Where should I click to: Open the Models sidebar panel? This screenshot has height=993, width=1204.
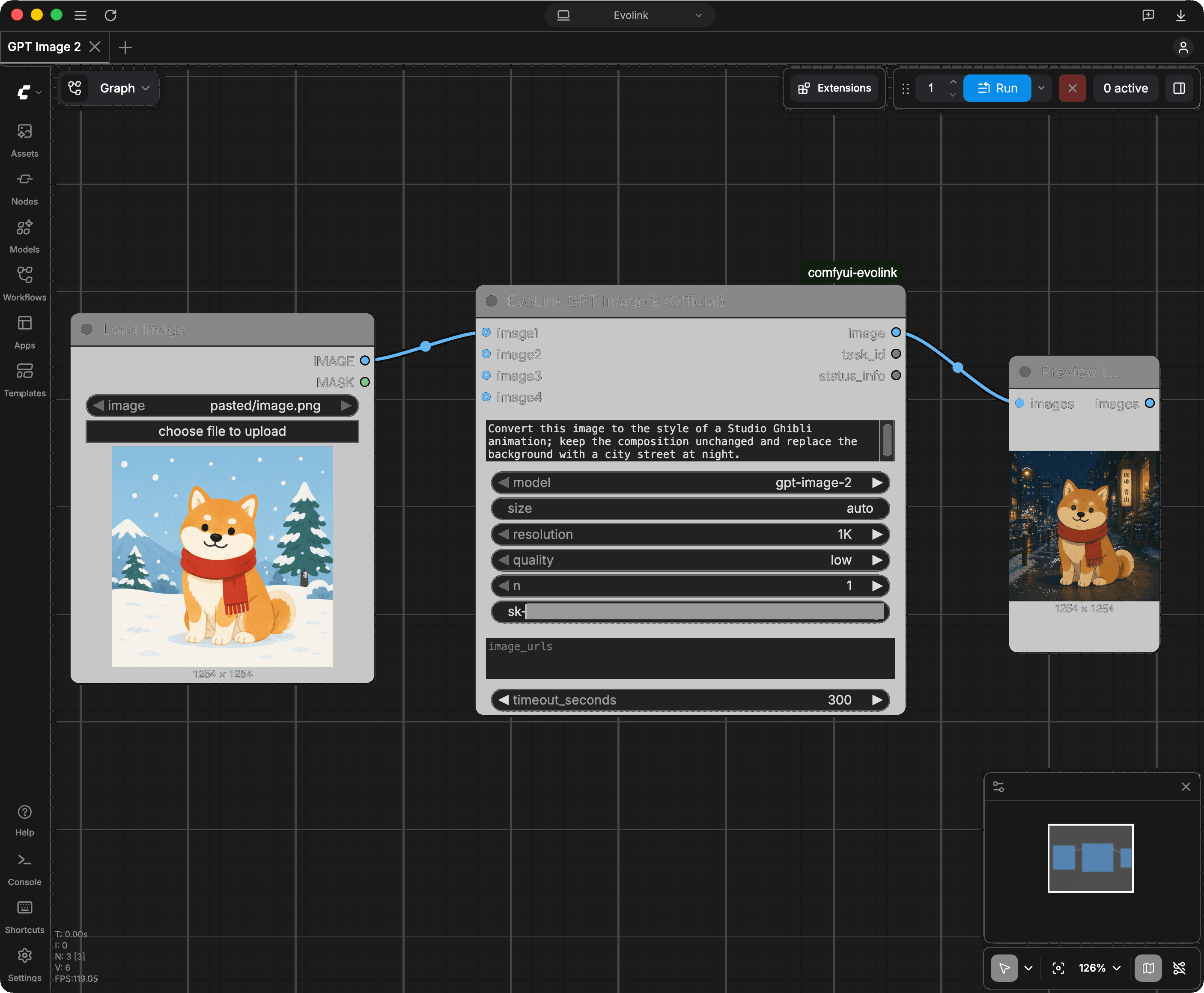click(x=24, y=237)
